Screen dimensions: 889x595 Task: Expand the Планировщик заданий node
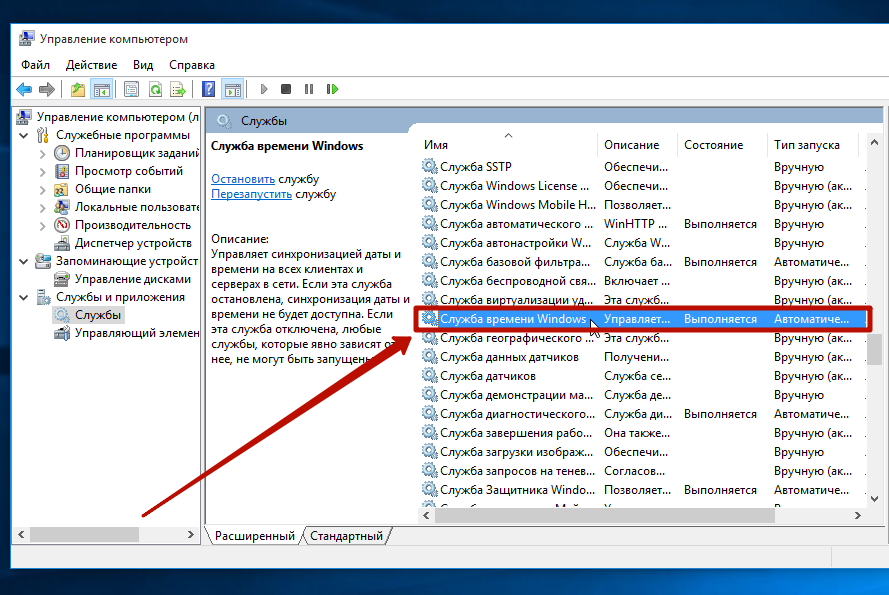pos(42,153)
